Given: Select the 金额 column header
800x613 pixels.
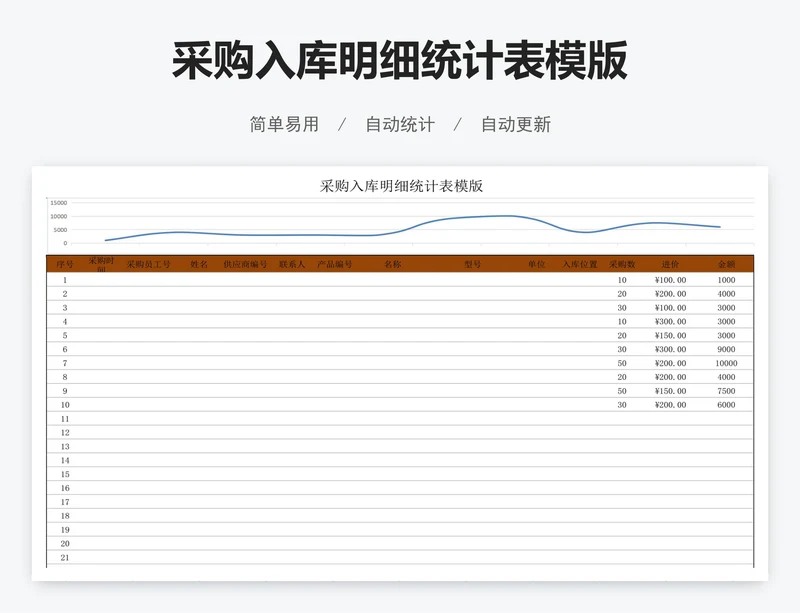Looking at the screenshot, I should [x=726, y=265].
